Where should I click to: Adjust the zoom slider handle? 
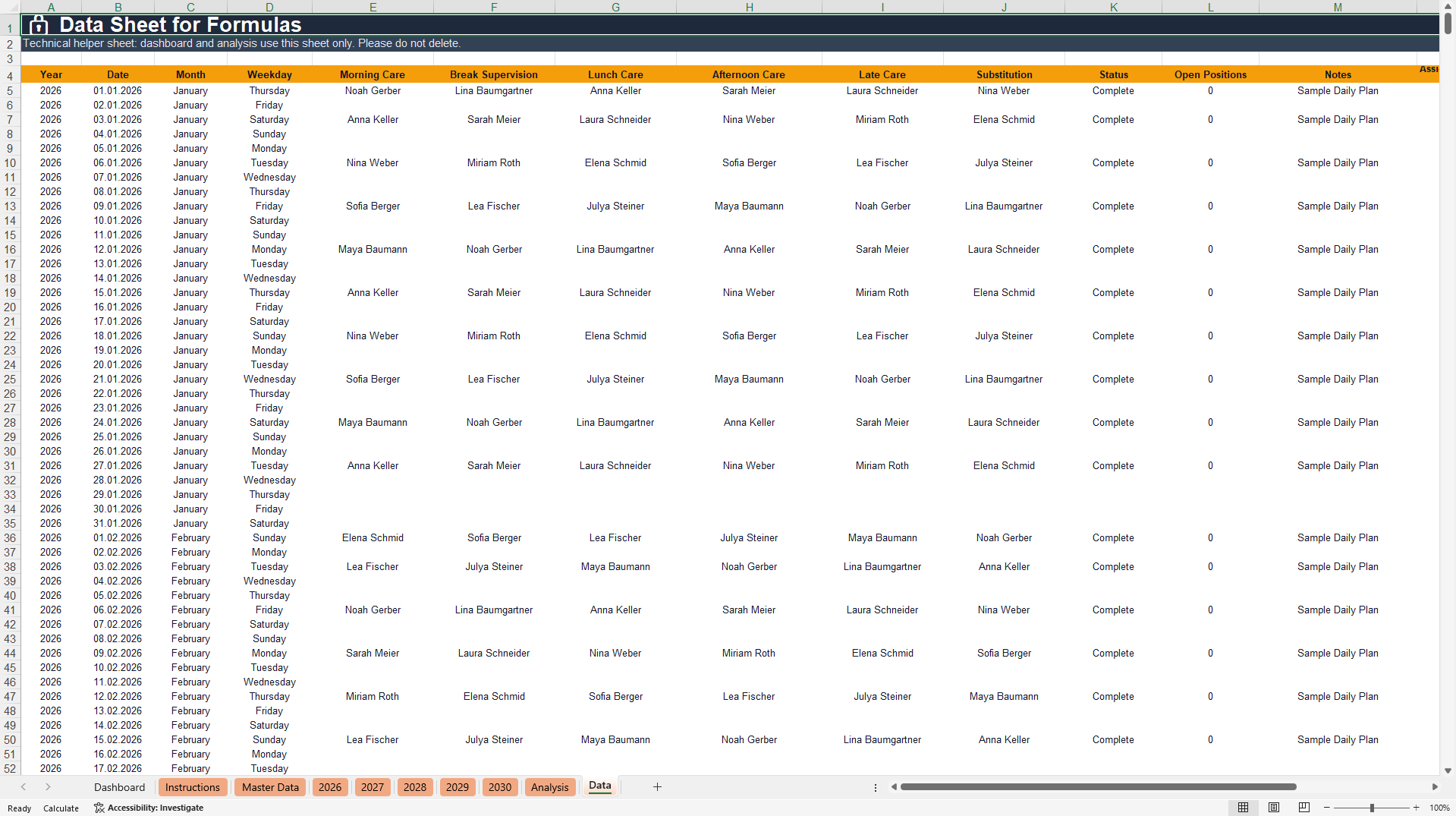[x=1372, y=808]
